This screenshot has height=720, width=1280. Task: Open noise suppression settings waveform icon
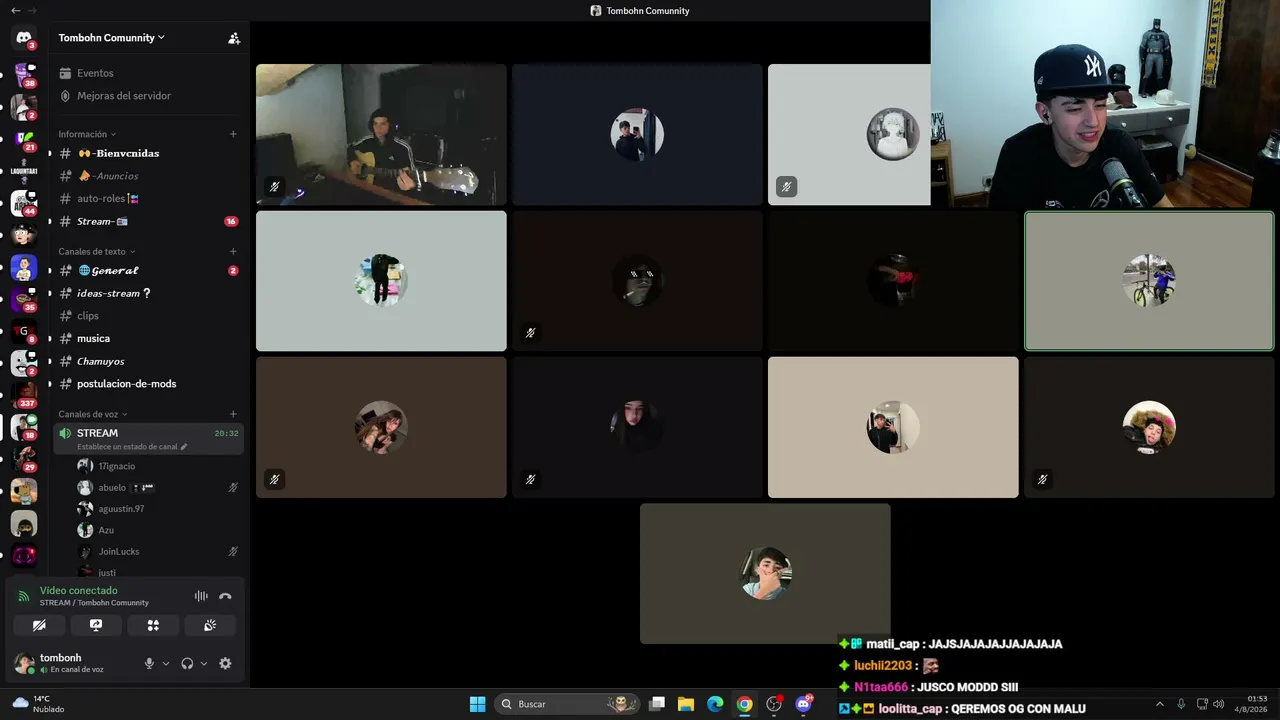pos(201,596)
